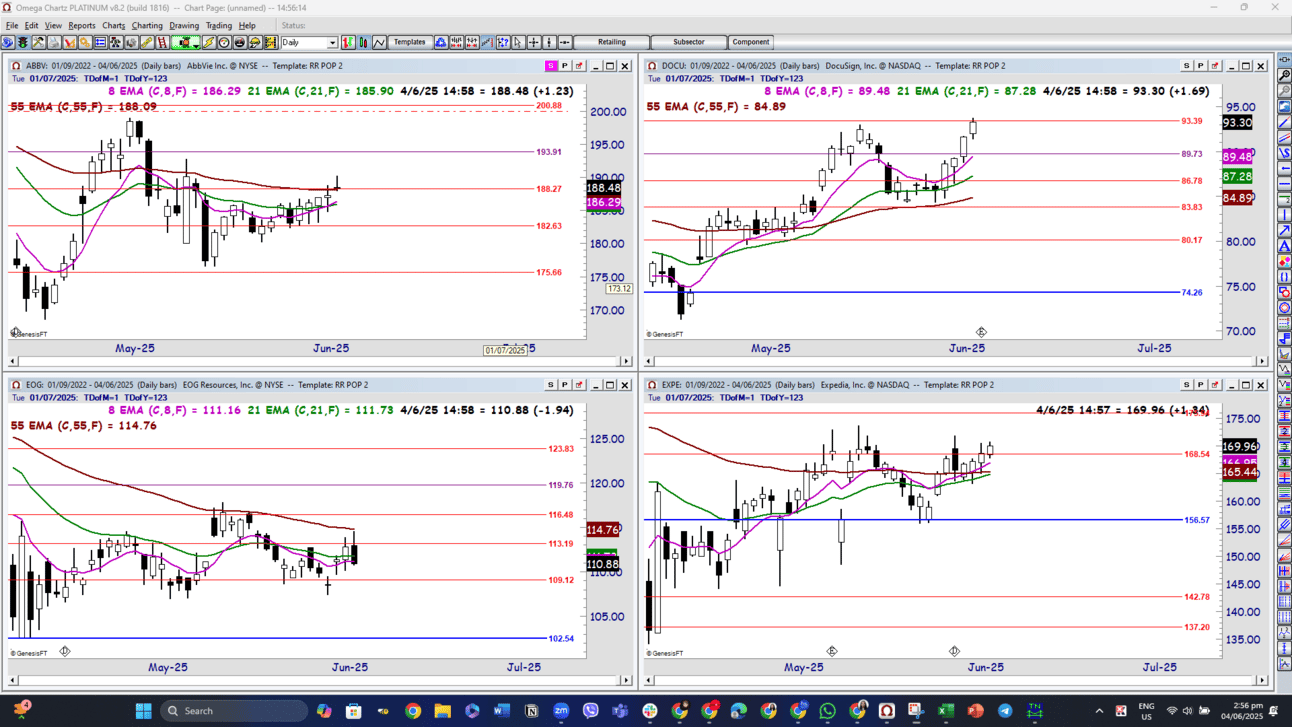Click the Component button
The width and height of the screenshot is (1292, 727).
tap(751, 42)
